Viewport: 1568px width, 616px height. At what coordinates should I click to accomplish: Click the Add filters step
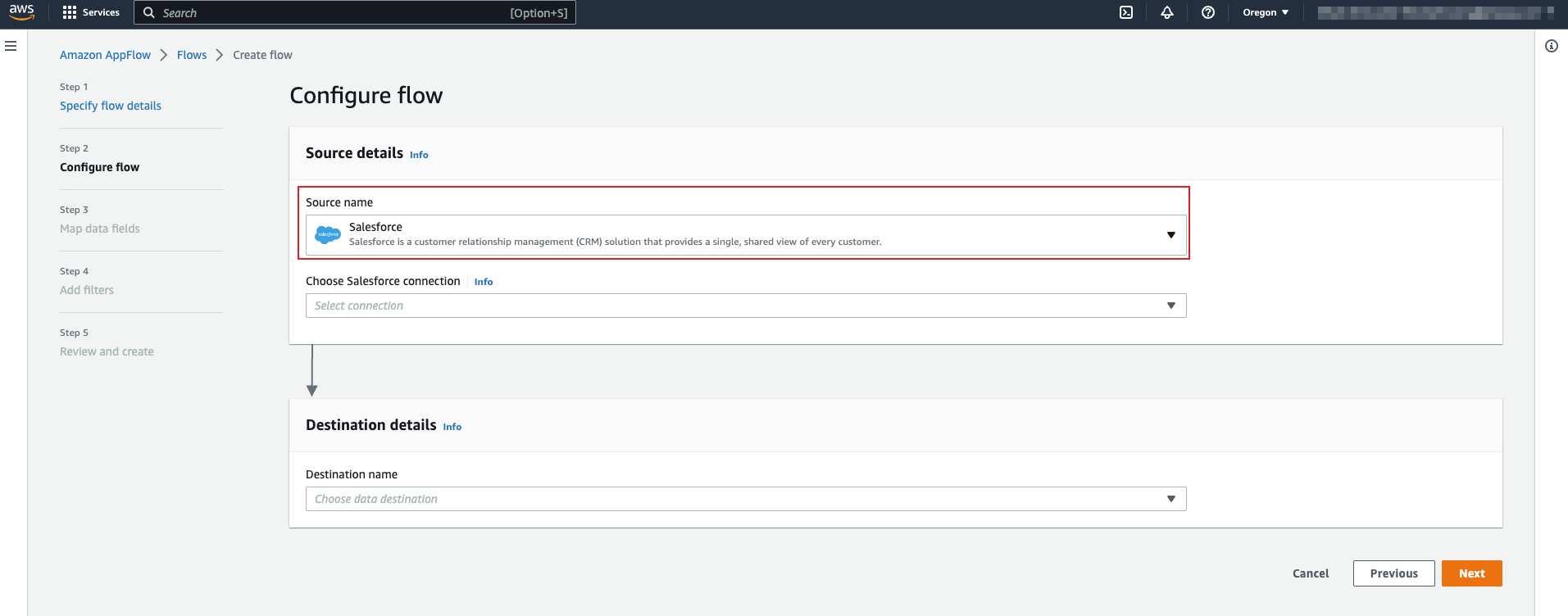pos(87,290)
